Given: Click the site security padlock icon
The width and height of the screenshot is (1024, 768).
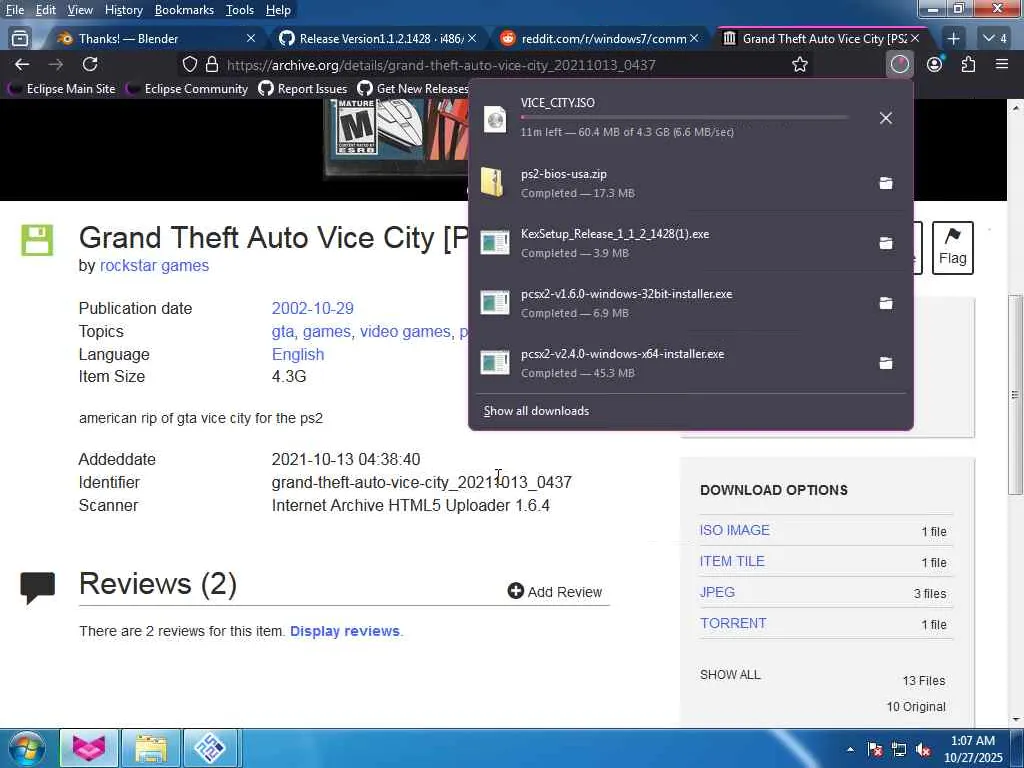Looking at the screenshot, I should point(212,64).
